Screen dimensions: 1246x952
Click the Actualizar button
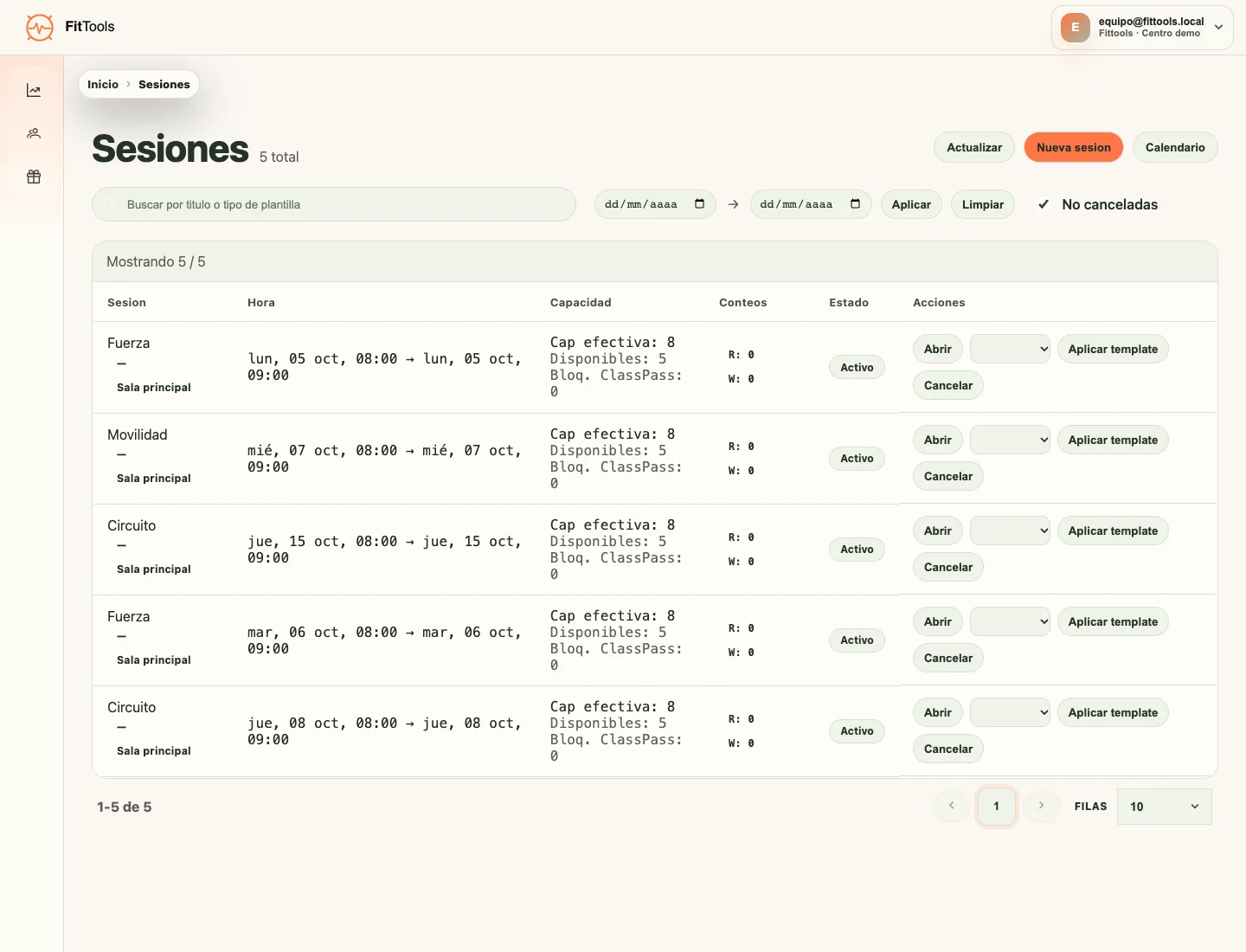tap(974, 147)
